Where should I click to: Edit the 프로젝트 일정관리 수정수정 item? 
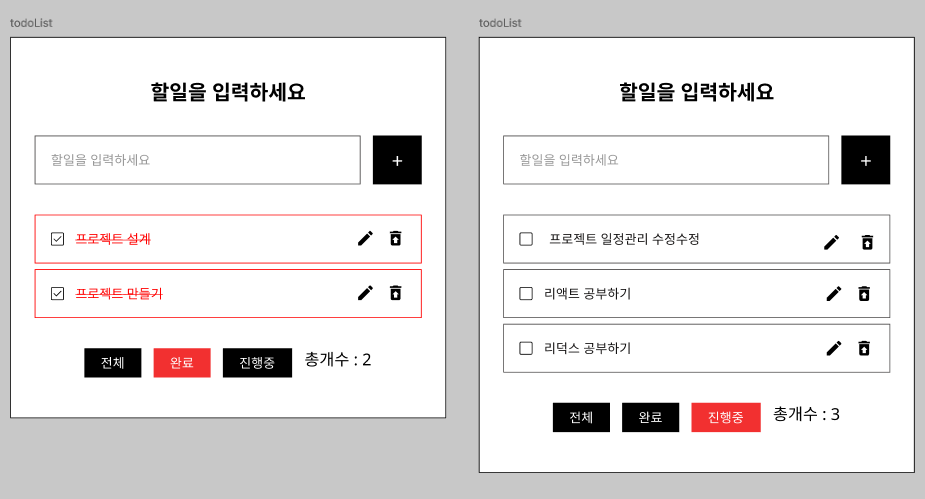(832, 242)
